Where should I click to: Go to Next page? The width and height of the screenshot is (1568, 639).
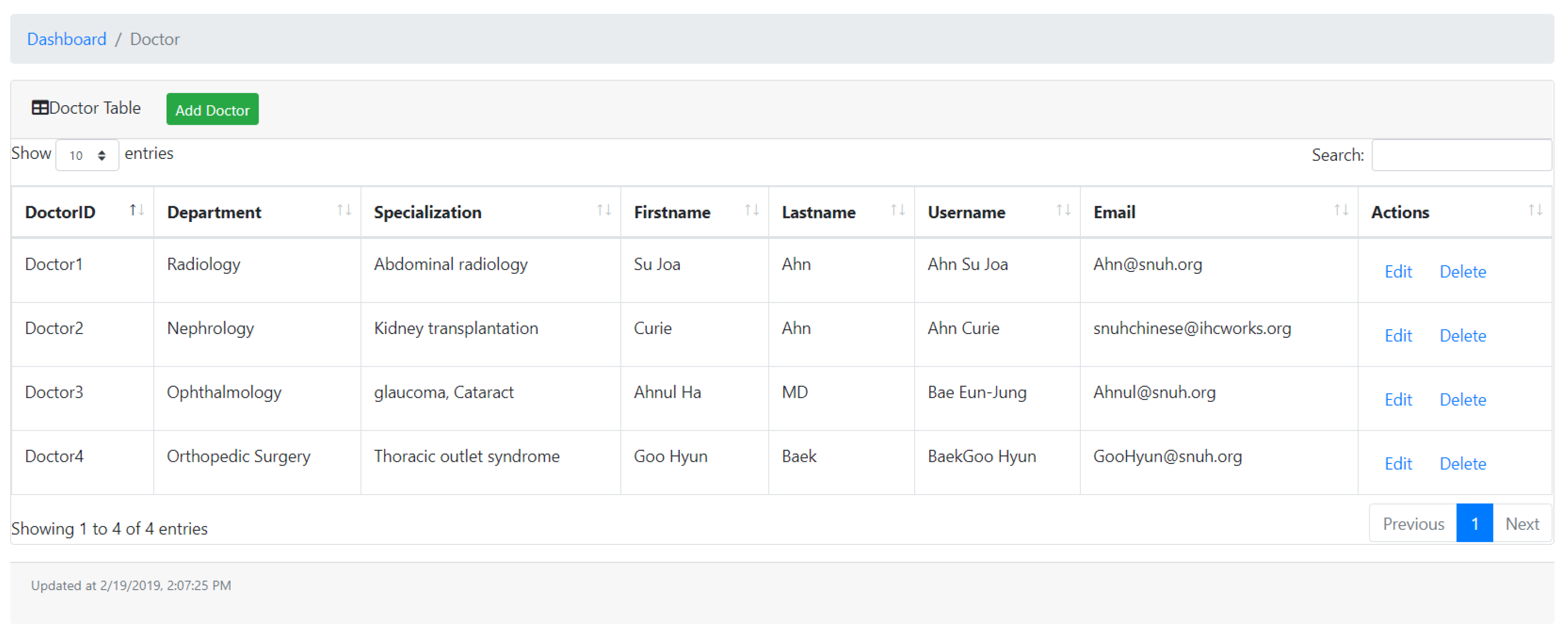tap(1522, 524)
